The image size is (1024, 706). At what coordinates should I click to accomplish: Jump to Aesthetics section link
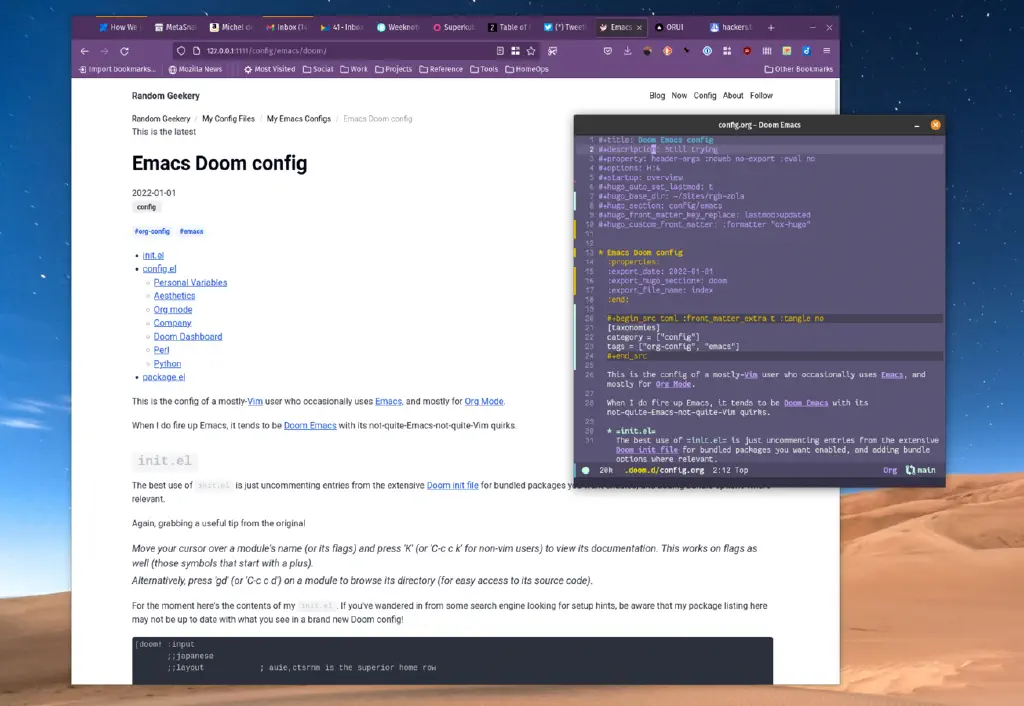point(174,296)
